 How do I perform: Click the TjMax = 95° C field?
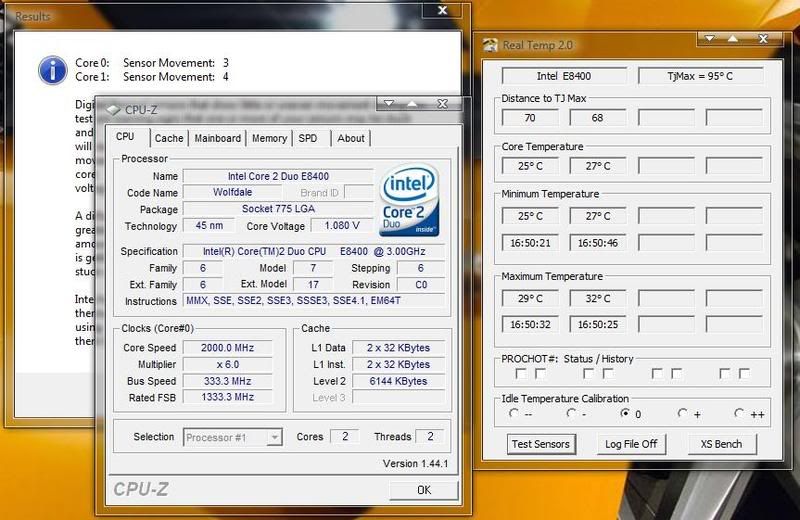[700, 76]
